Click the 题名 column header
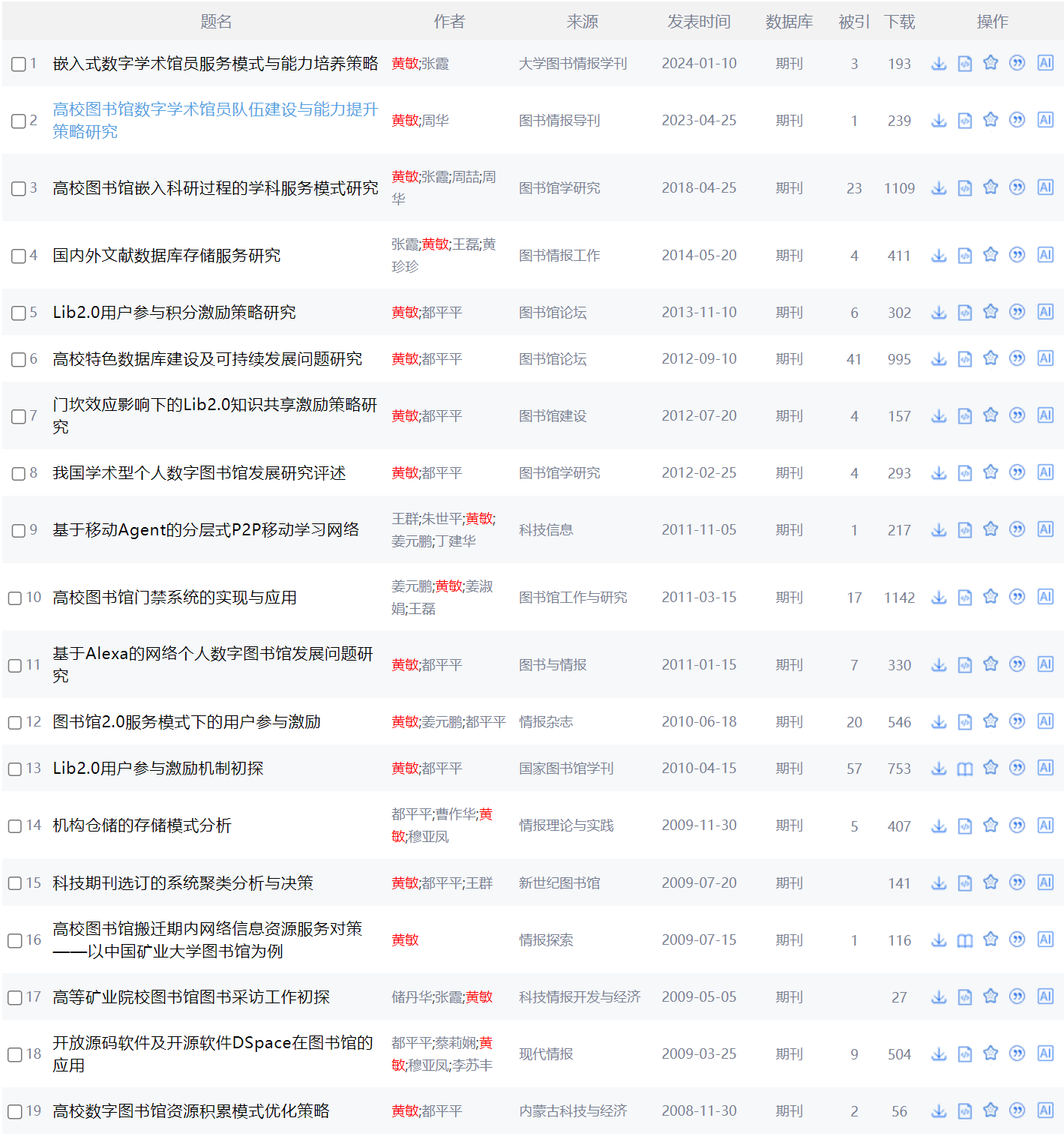This screenshot has height=1136, width=1064. click(x=216, y=22)
